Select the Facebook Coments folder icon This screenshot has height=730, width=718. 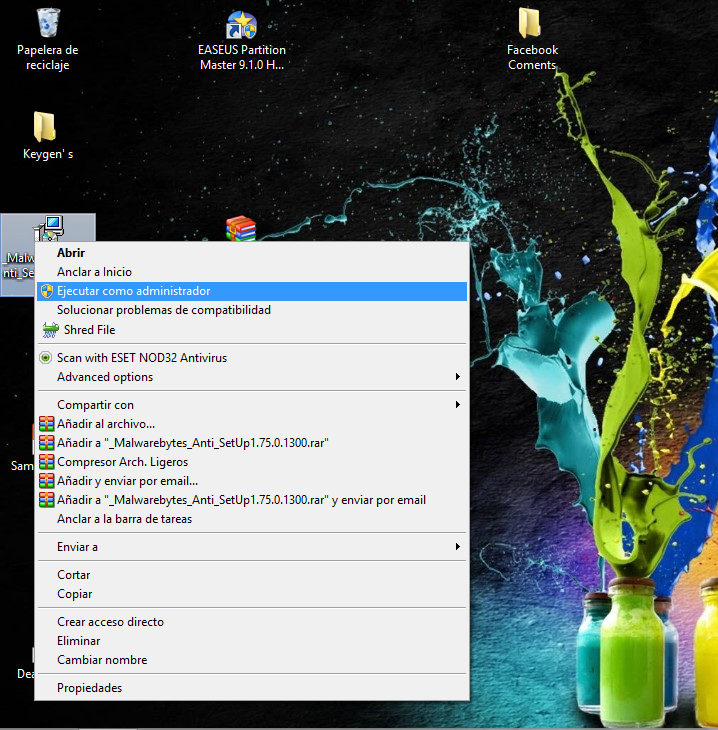pyautogui.click(x=530, y=23)
